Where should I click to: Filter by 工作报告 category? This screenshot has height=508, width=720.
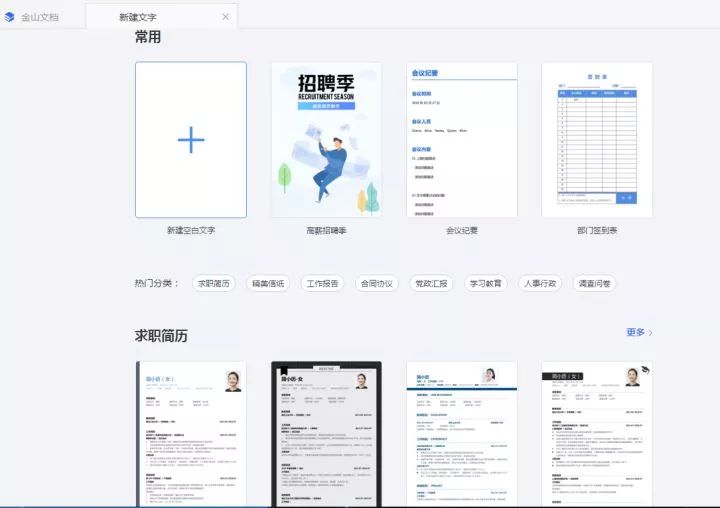tap(322, 283)
